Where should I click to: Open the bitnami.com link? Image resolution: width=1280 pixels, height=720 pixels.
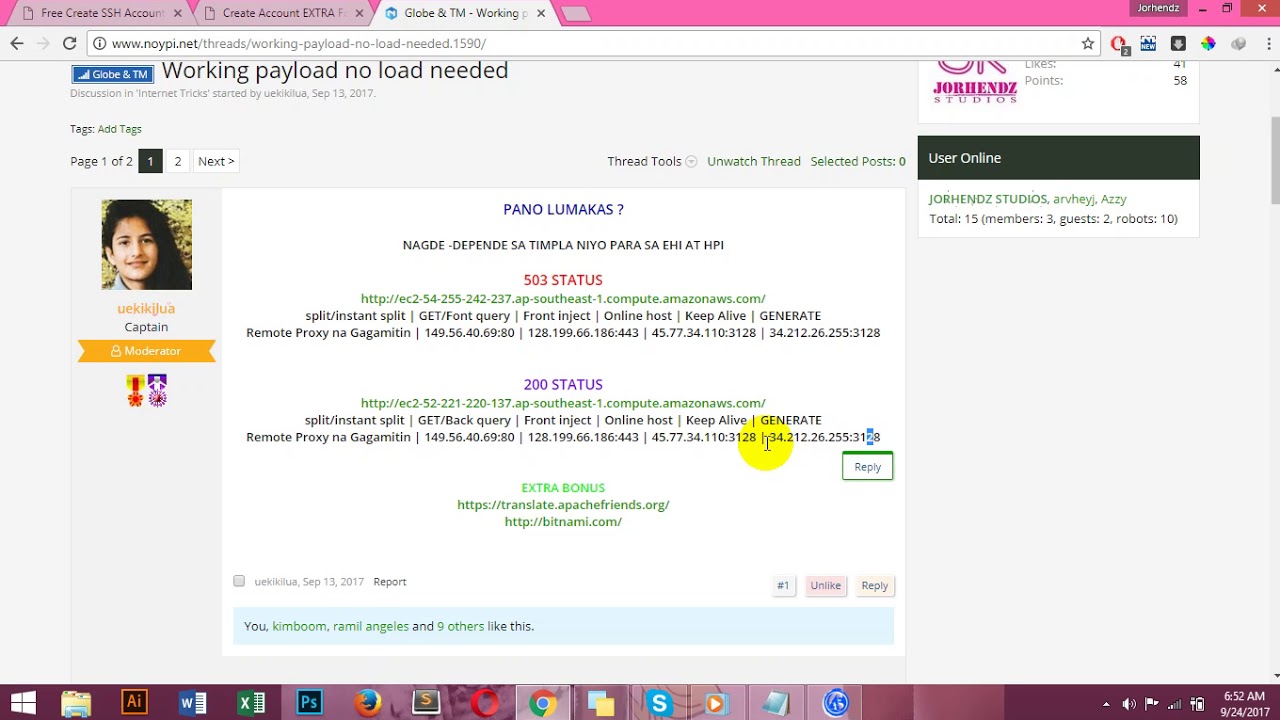pos(563,522)
